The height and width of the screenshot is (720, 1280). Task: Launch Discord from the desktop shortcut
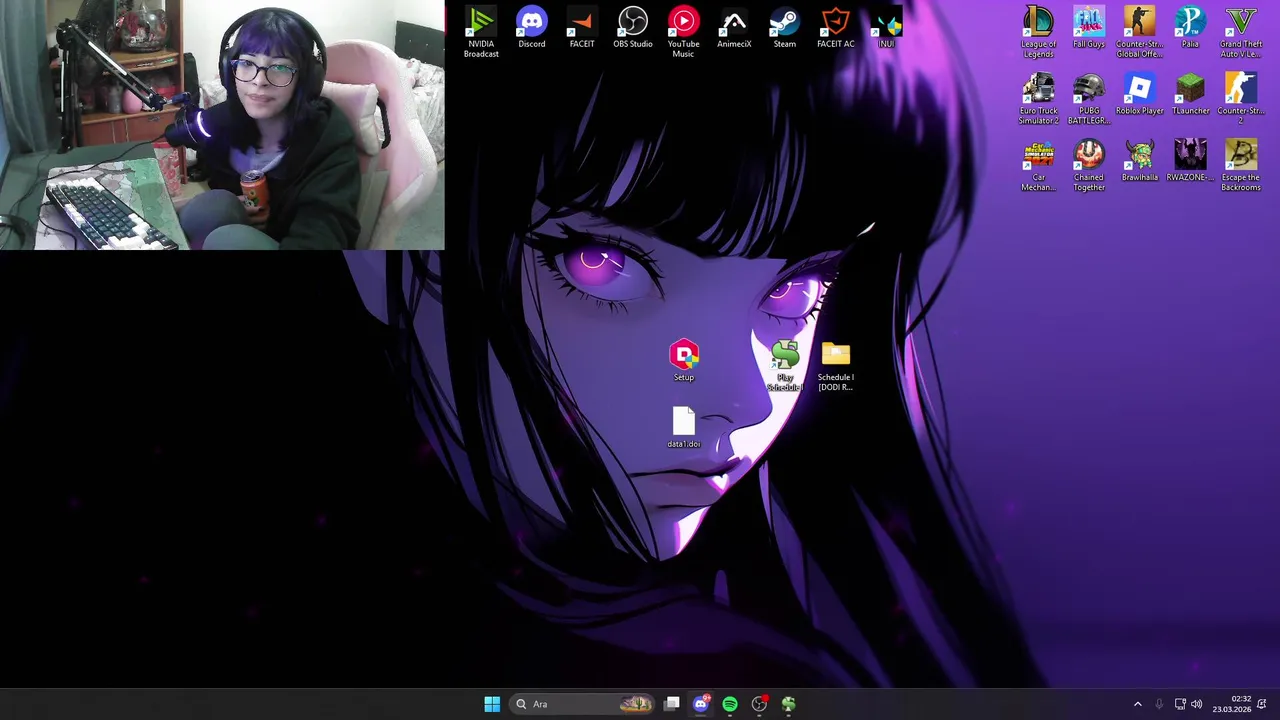[532, 28]
